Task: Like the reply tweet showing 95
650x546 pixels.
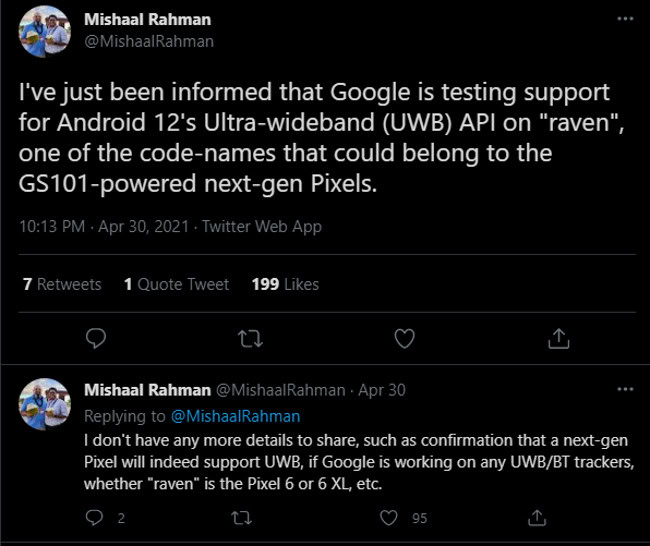Action: [390, 518]
